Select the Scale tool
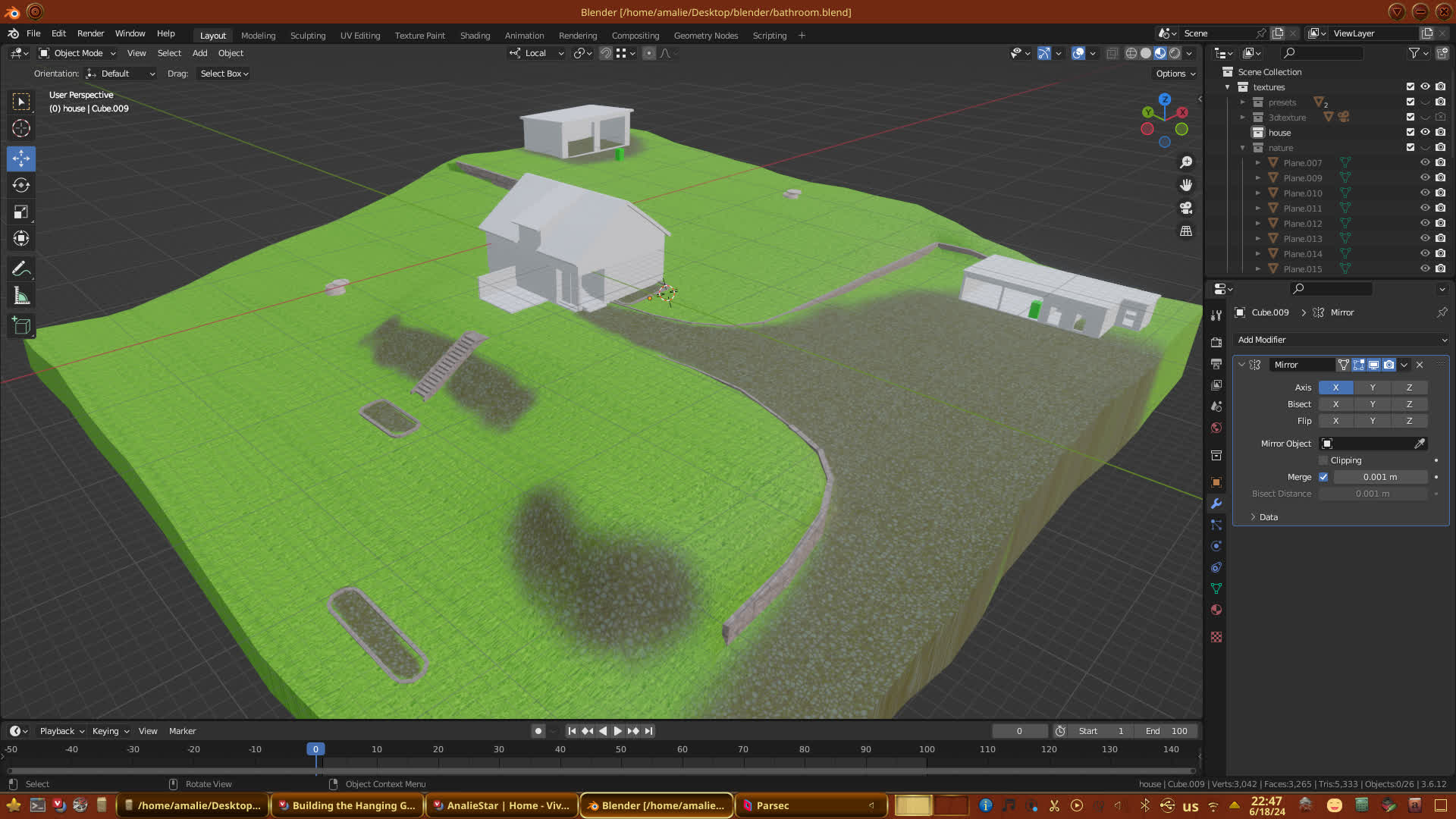1456x819 pixels. 21,212
